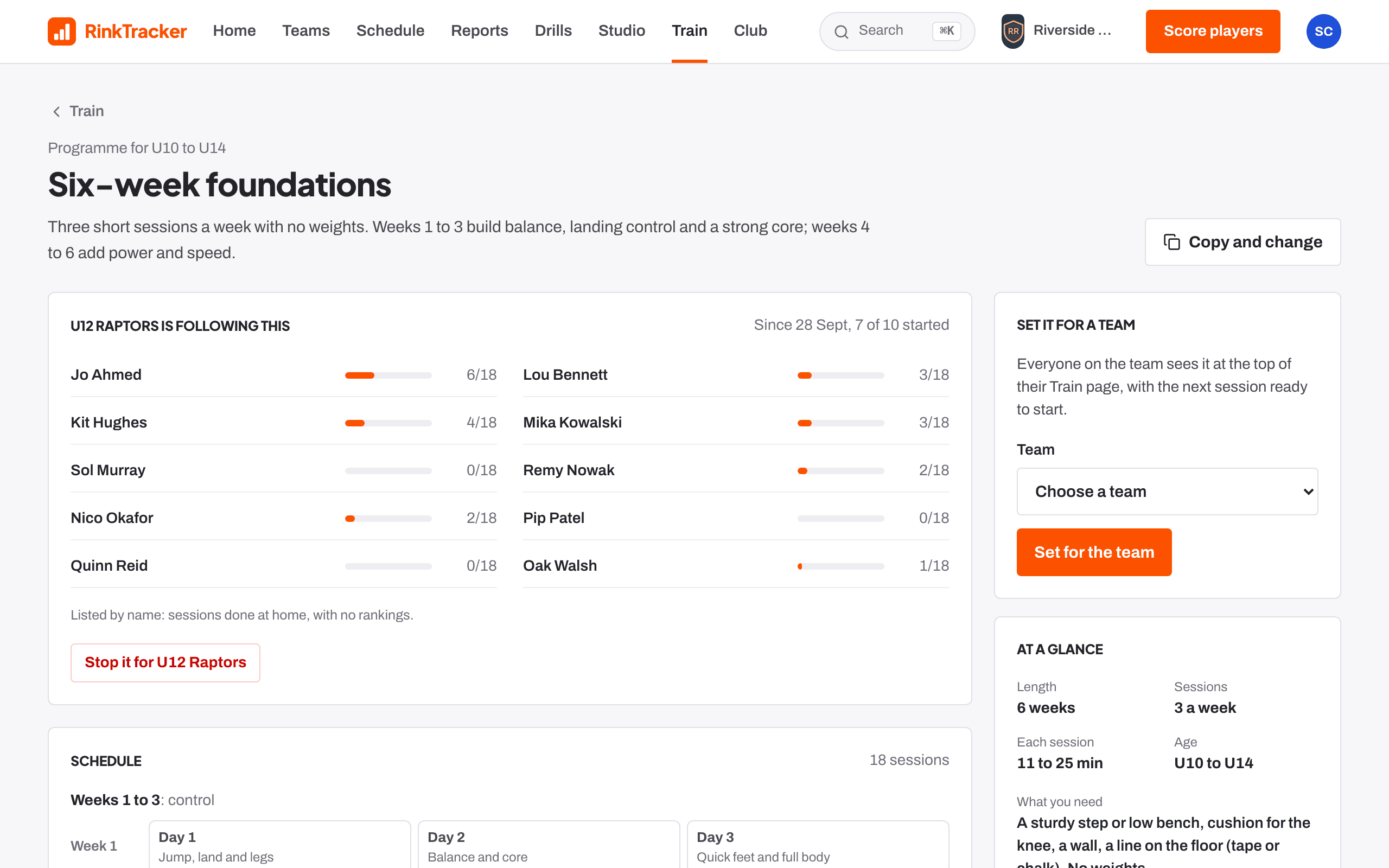Click the back chevron beside Train

pos(56,111)
